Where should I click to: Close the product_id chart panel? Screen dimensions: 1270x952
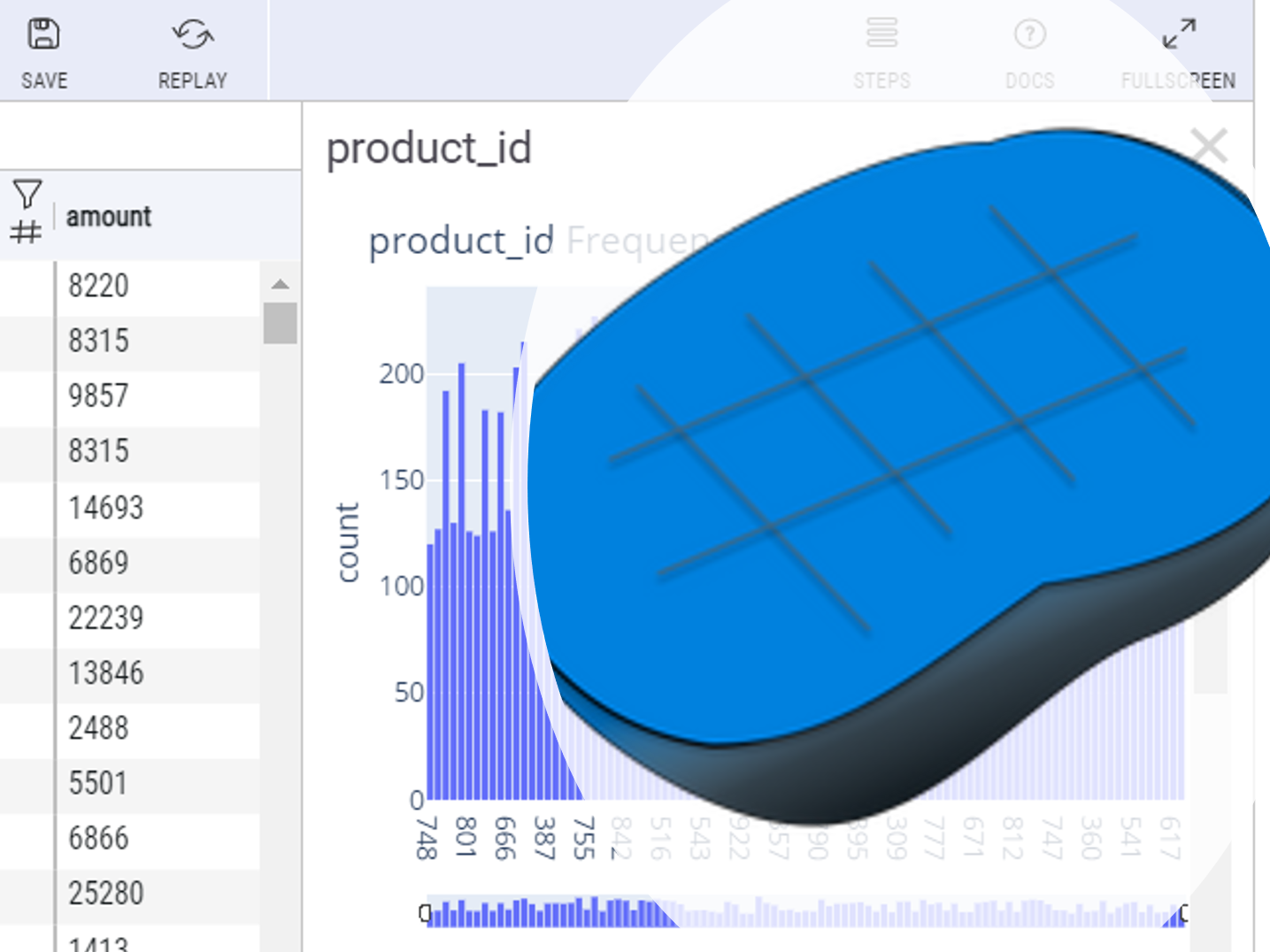pyautogui.click(x=1209, y=146)
